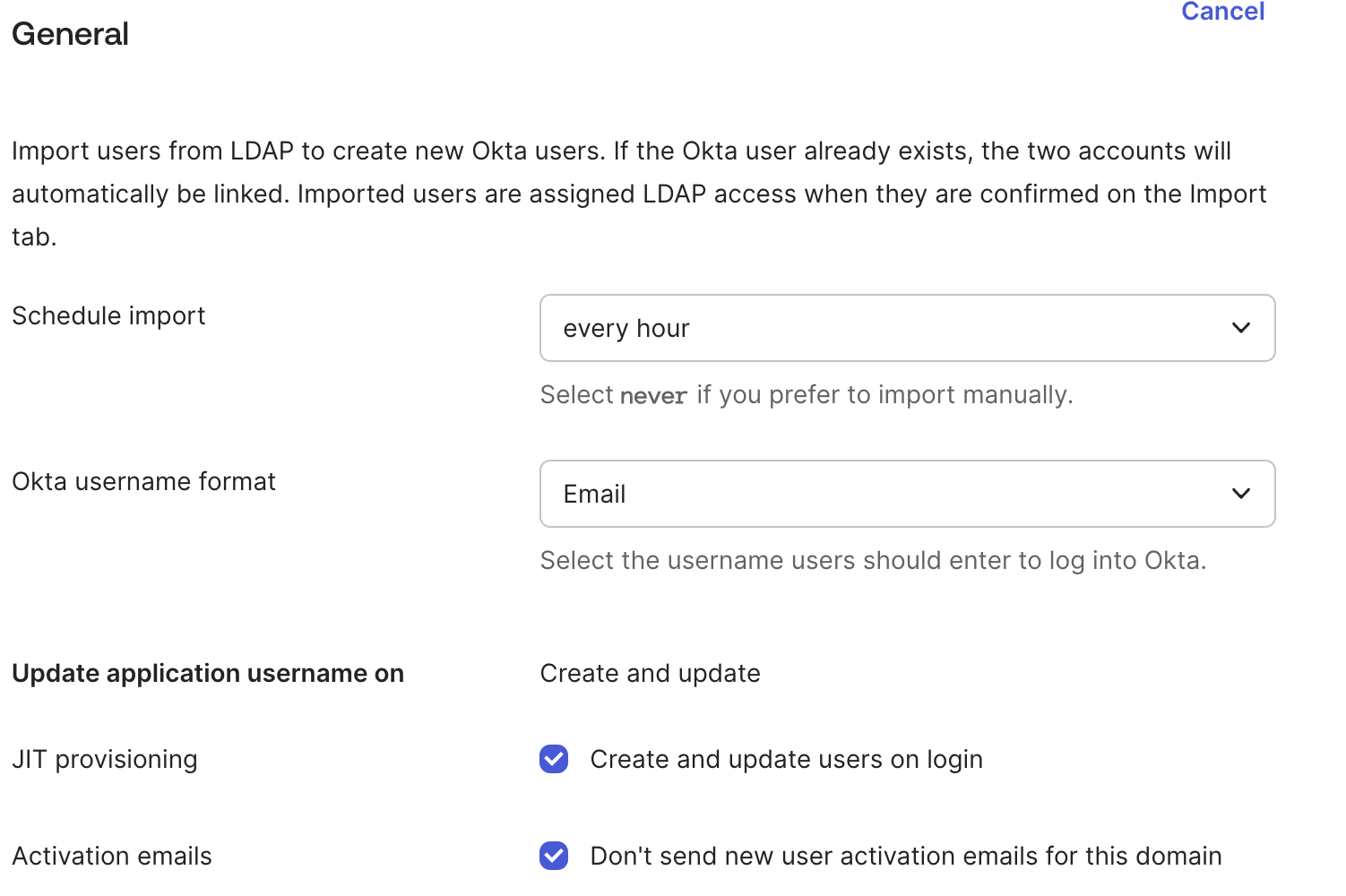Click the 'Okta username format' field label
This screenshot has height=896, width=1346.
tap(143, 481)
